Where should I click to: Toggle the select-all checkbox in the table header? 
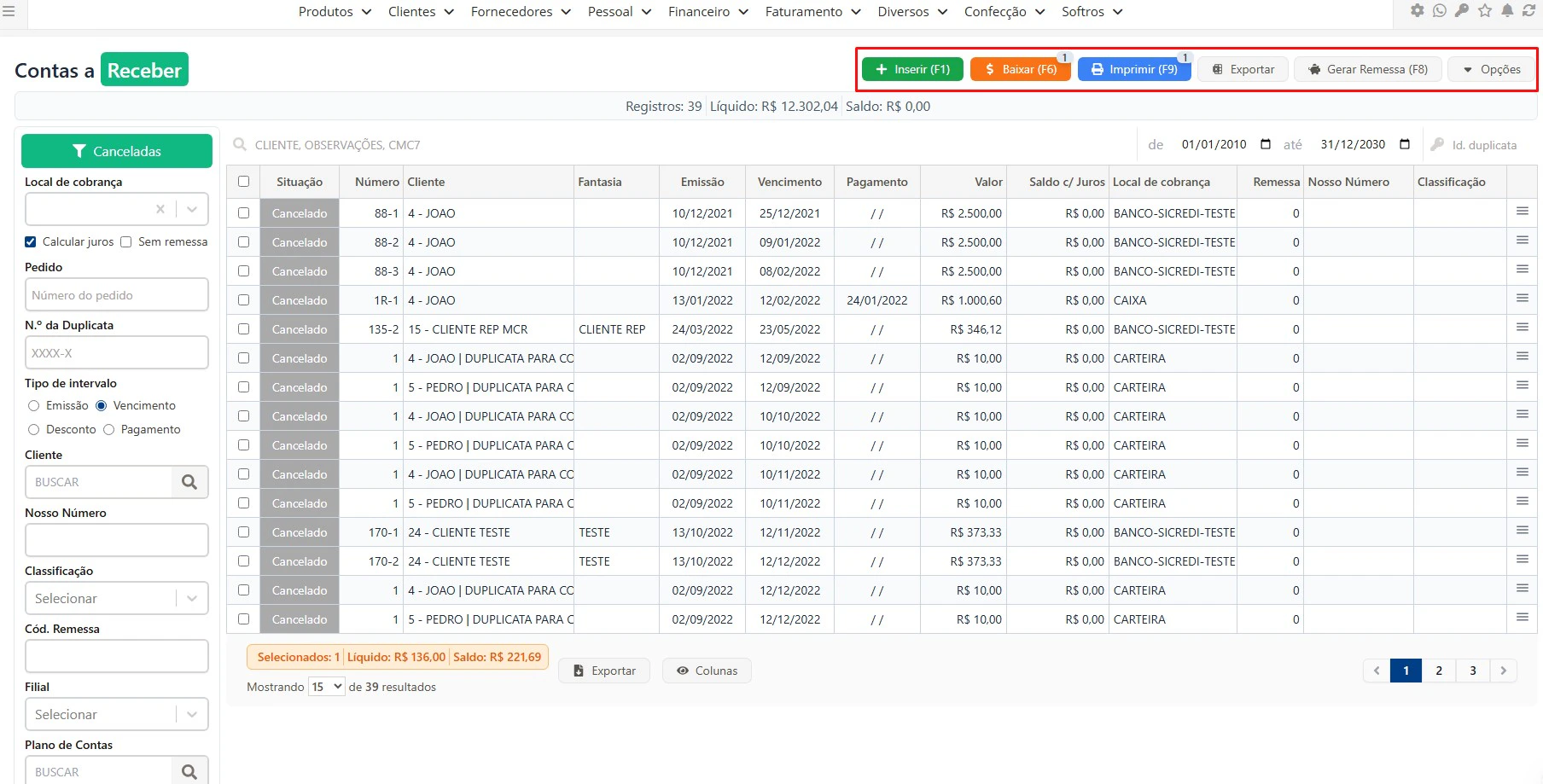(x=244, y=181)
